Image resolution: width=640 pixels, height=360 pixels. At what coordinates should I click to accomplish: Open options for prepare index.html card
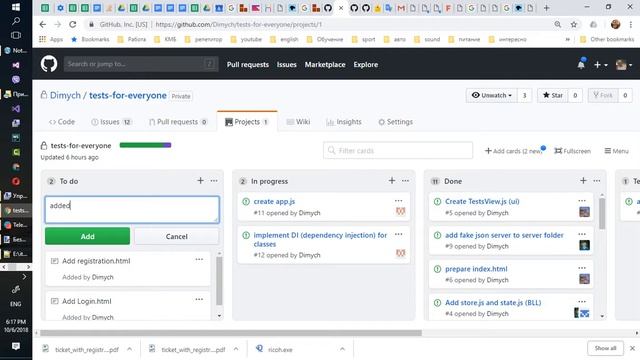[582, 268]
